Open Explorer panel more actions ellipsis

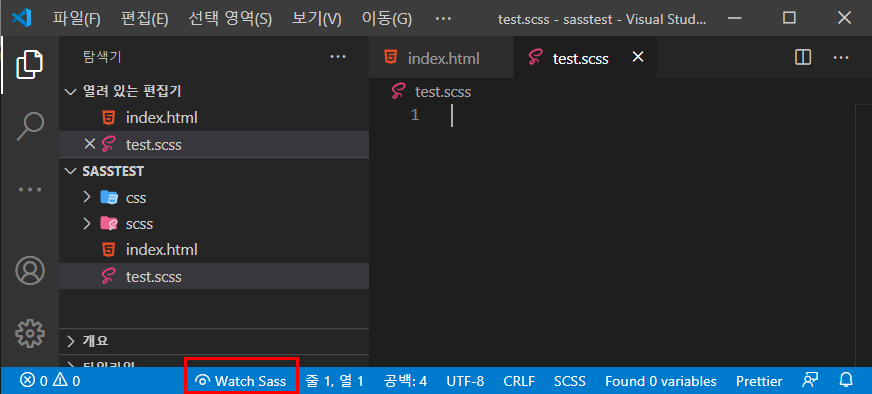(x=338, y=56)
